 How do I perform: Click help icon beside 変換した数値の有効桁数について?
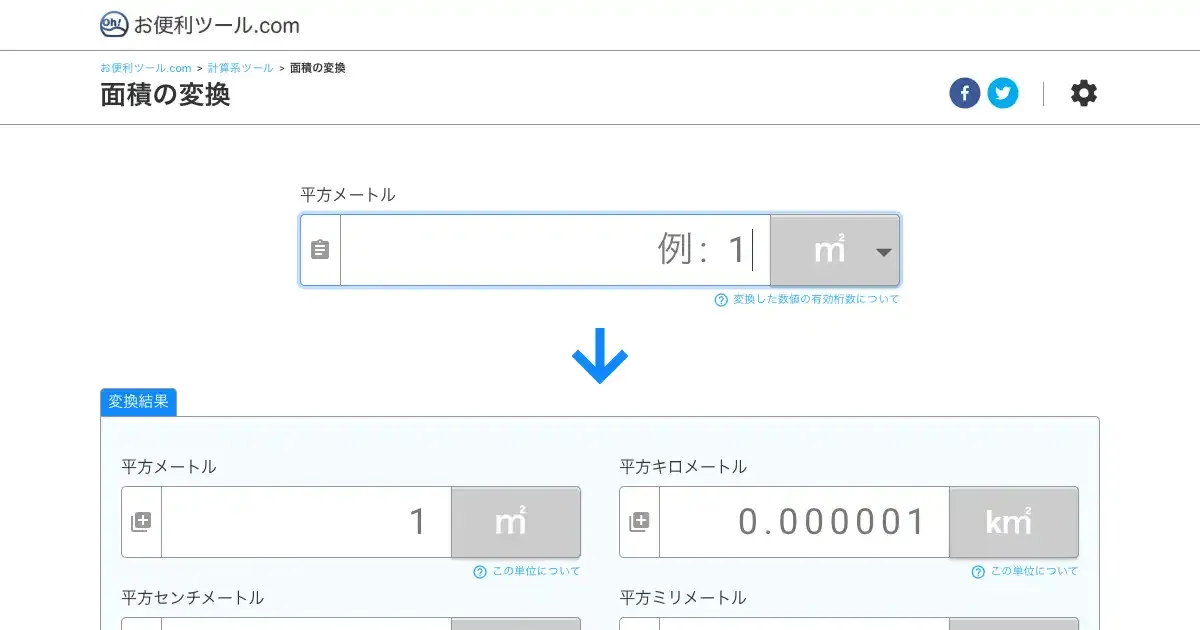(x=721, y=300)
